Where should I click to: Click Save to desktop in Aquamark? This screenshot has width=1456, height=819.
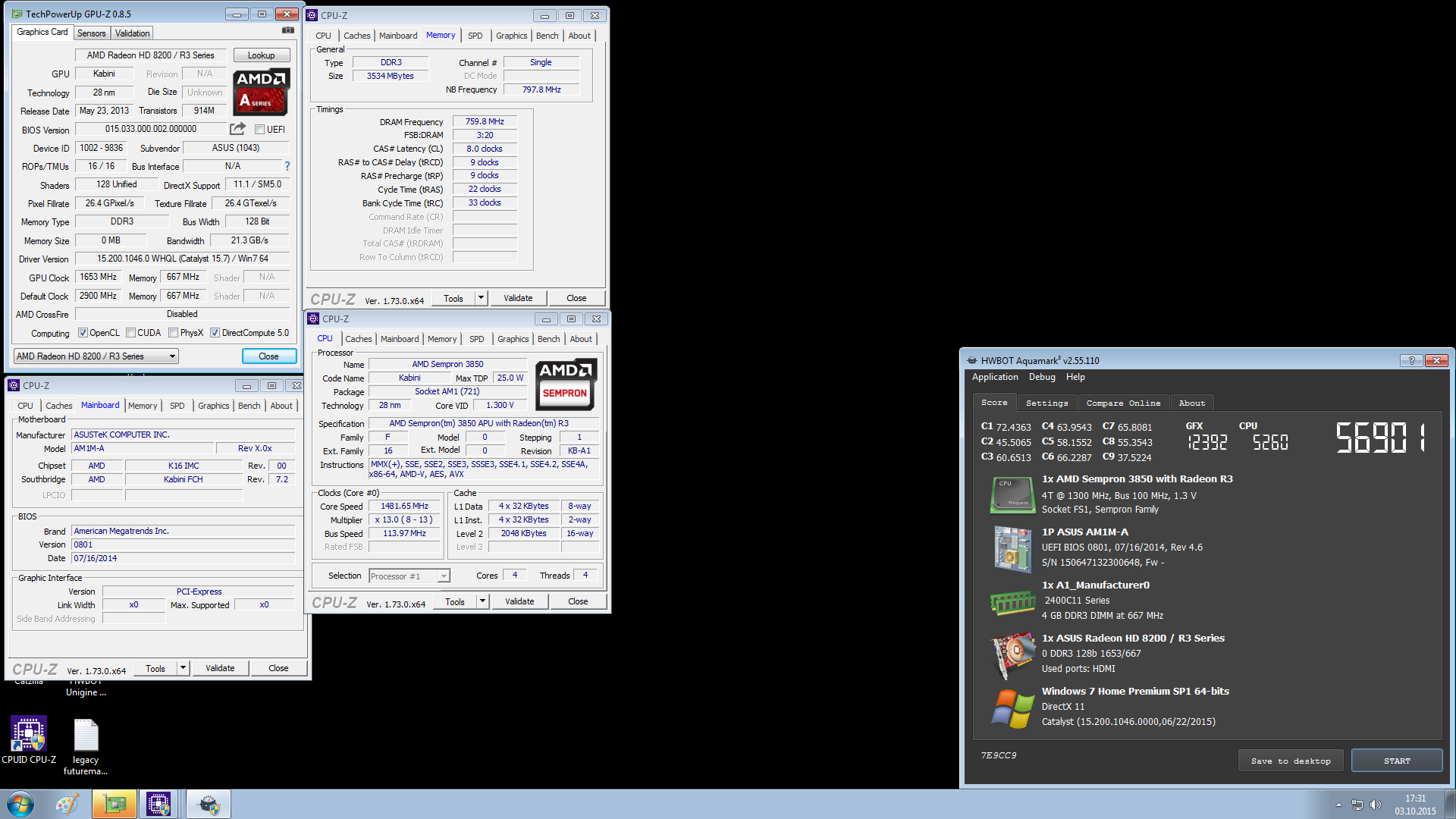(1291, 761)
